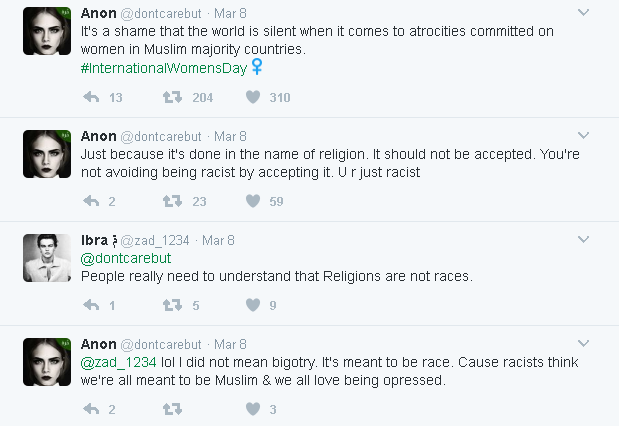Image resolution: width=619 pixels, height=426 pixels.
Task: Open the #InternationalWomensDay hashtag
Action: pyautogui.click(x=162, y=67)
